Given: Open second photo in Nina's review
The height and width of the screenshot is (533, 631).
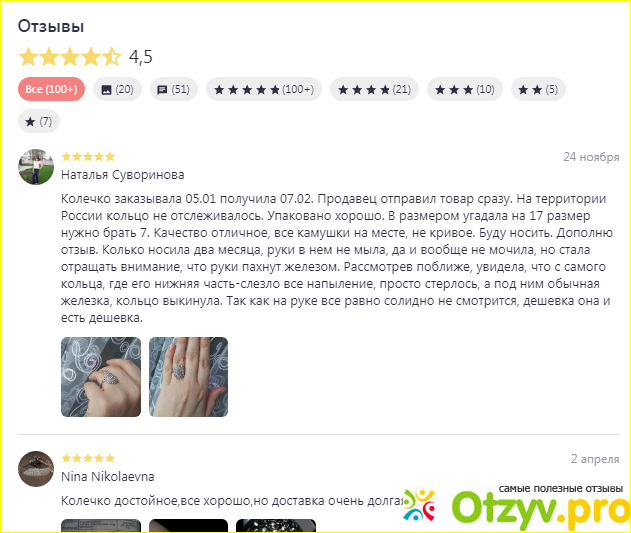Looking at the screenshot, I should pyautogui.click(x=188, y=526).
